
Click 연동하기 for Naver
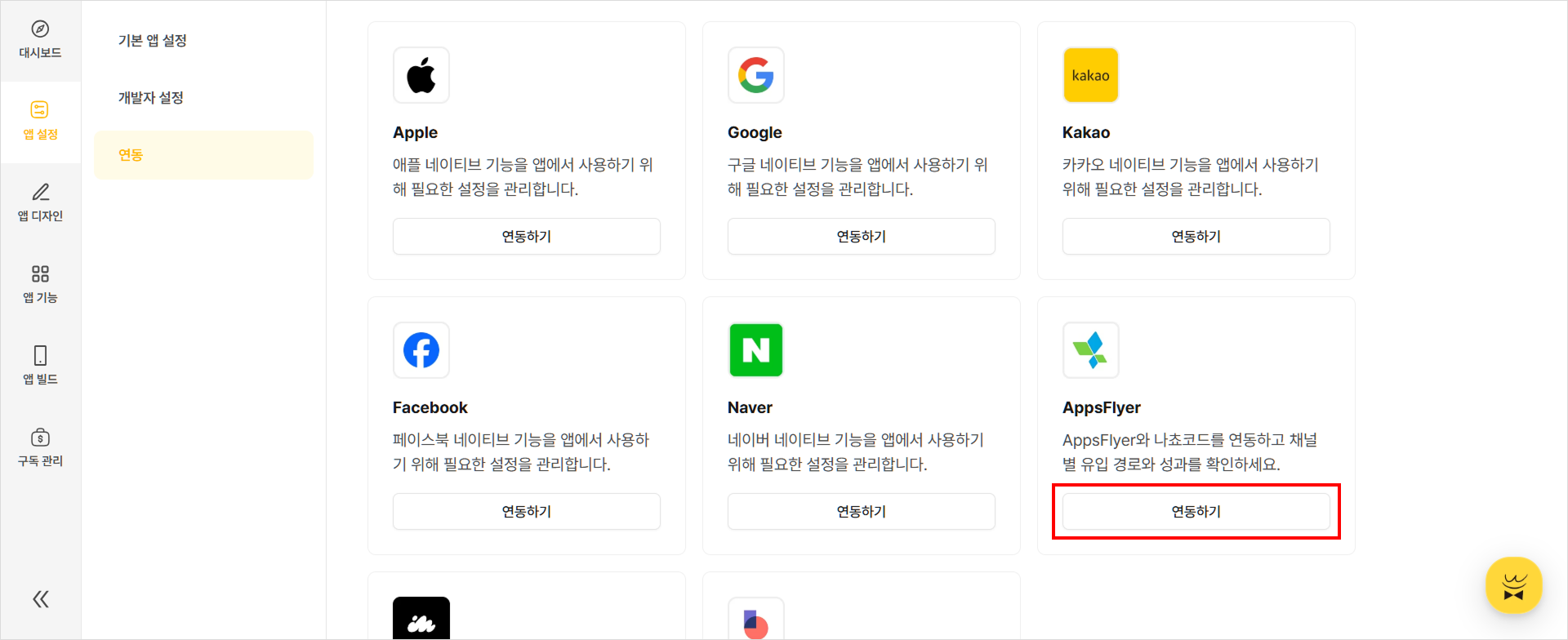862,511
